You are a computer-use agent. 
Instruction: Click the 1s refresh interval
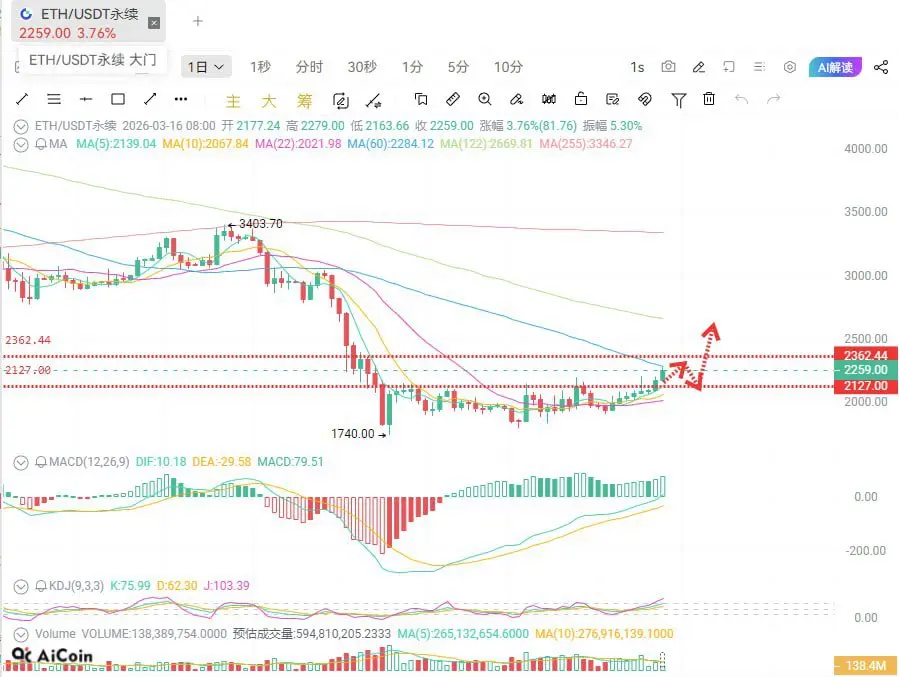[637, 67]
